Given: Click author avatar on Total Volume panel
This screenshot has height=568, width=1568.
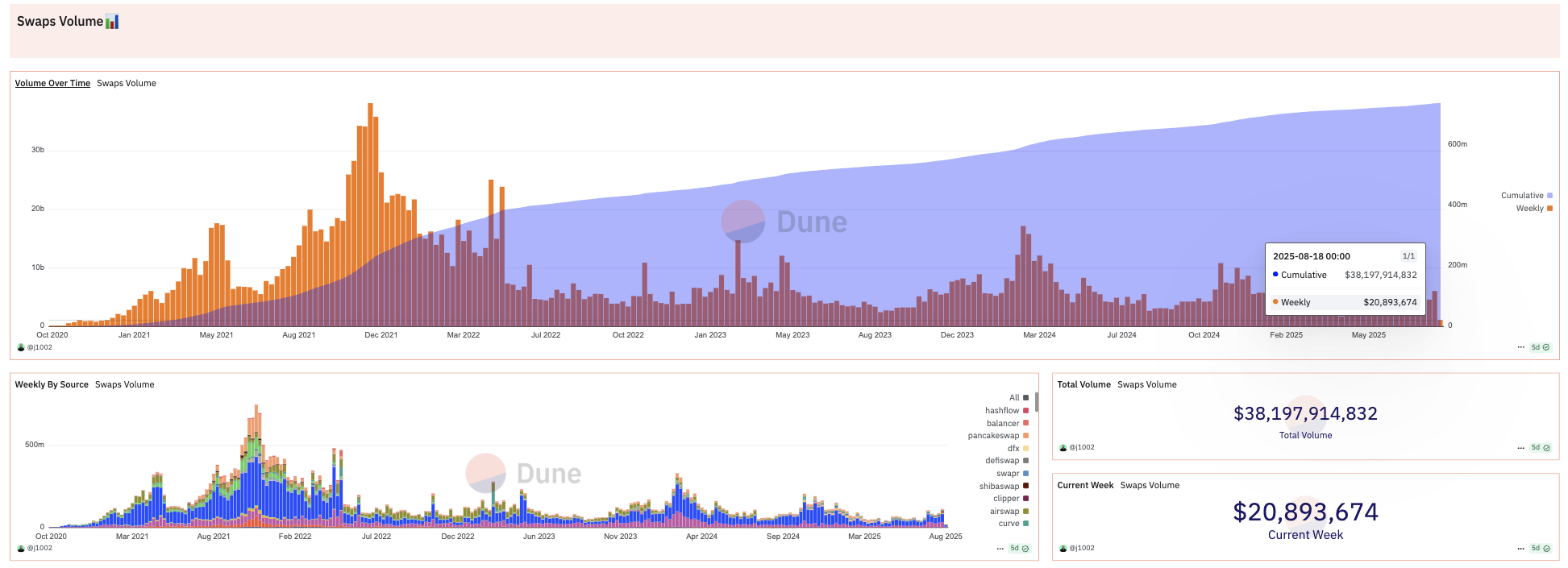Looking at the screenshot, I should pos(1063,447).
